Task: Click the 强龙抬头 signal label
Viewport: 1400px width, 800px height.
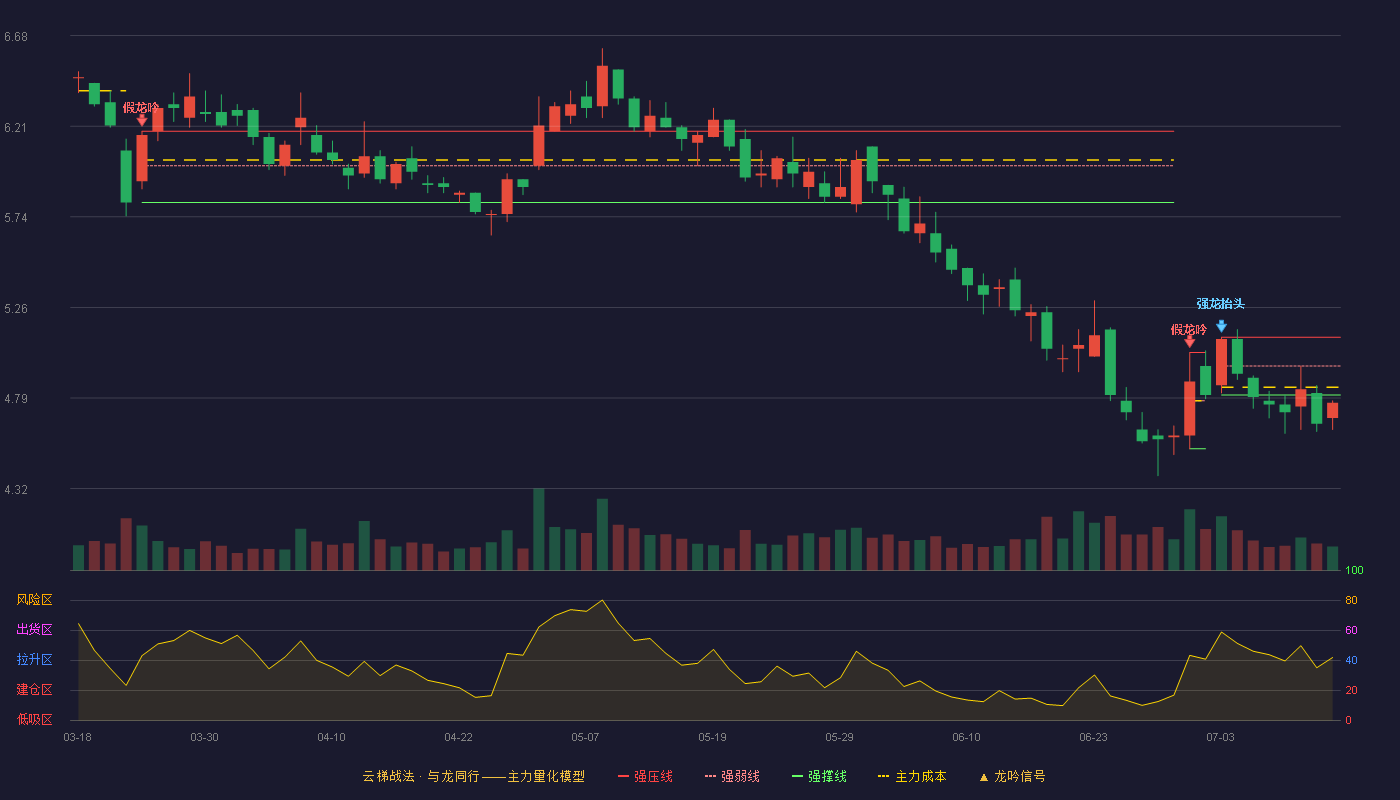Action: pos(1221,304)
